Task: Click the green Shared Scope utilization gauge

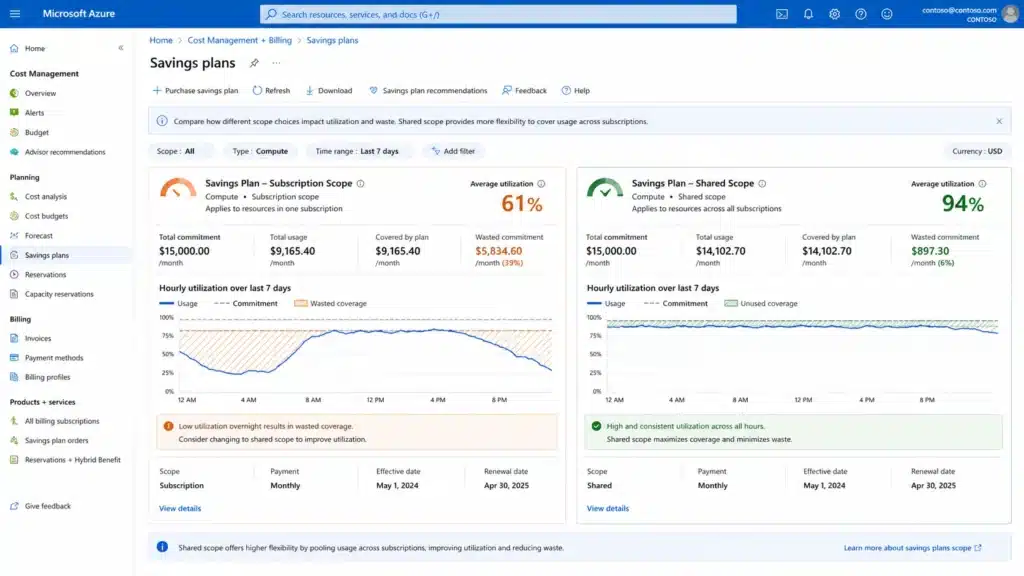Action: 605,188
